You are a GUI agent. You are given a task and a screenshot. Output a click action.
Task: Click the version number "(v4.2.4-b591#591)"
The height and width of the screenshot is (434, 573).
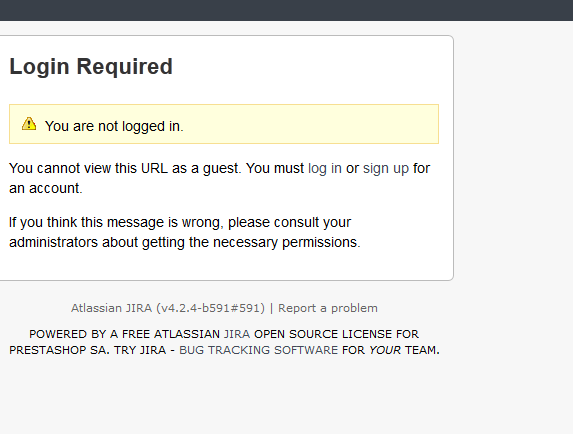click(210, 308)
